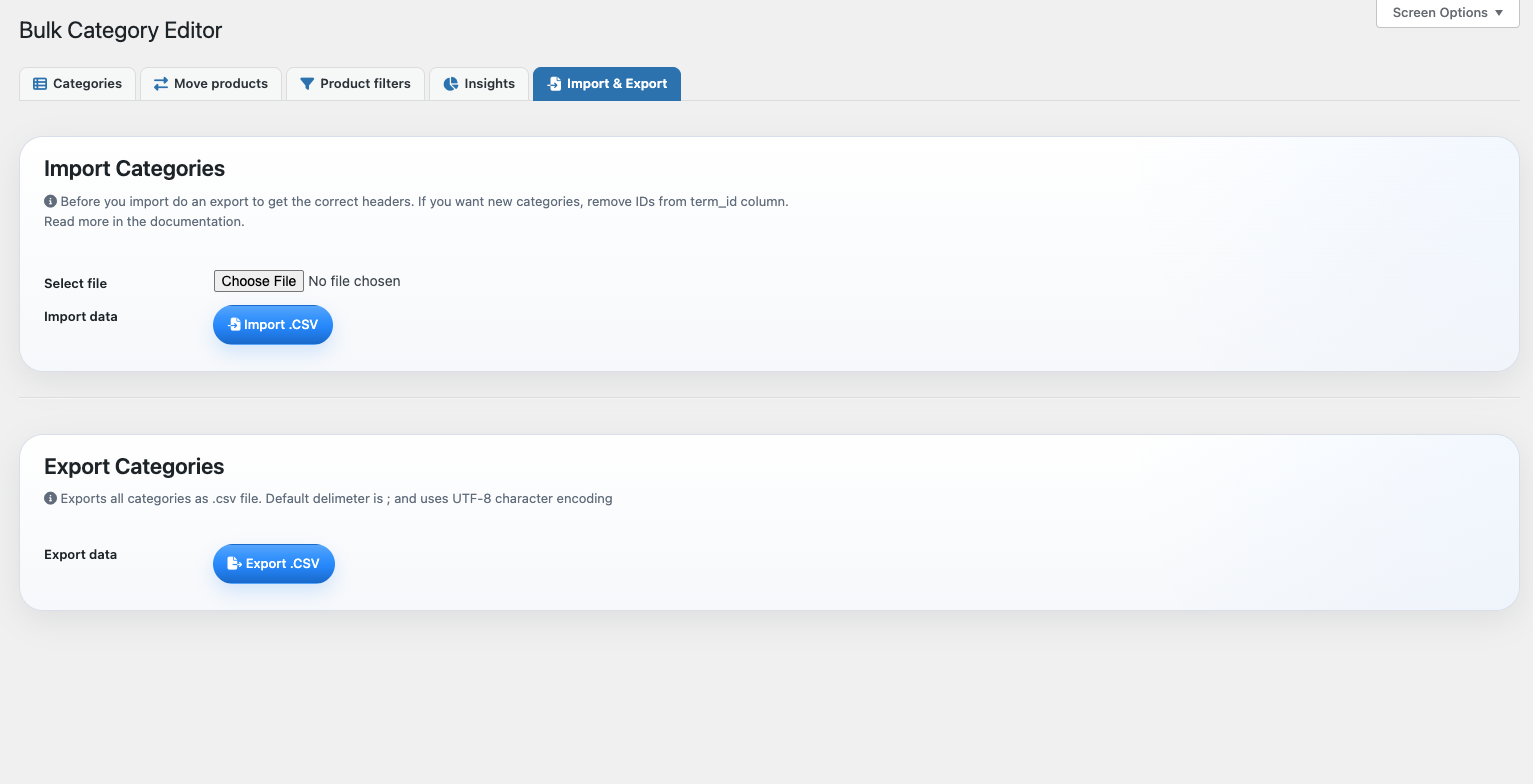Click the info icon under Import Categories
Viewport: 1533px width, 784px height.
(x=50, y=201)
